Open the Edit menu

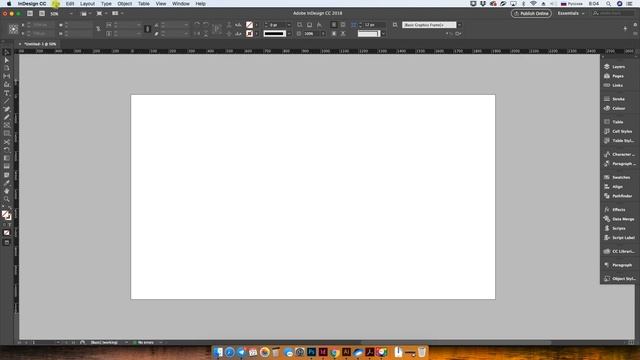(x=70, y=4)
